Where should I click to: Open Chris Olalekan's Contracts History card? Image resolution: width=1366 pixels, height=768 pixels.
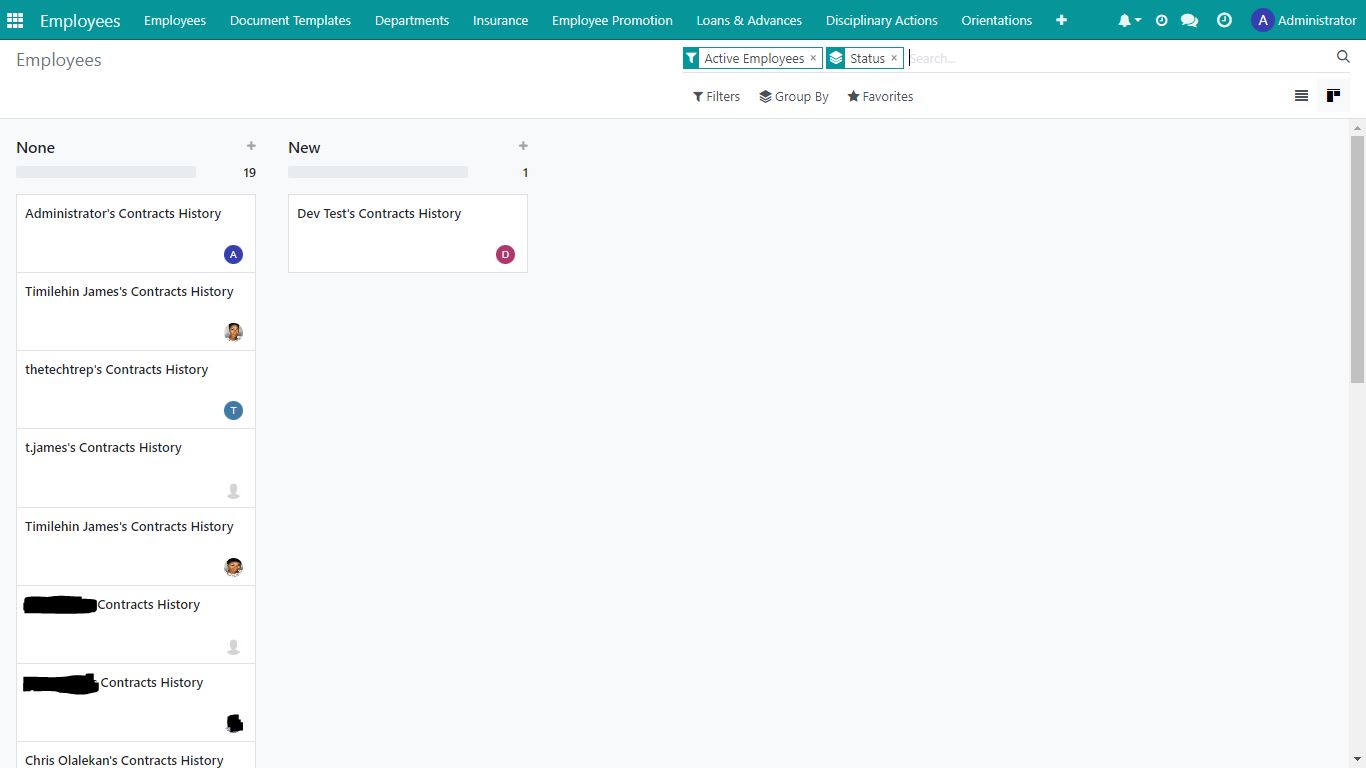[x=136, y=755]
